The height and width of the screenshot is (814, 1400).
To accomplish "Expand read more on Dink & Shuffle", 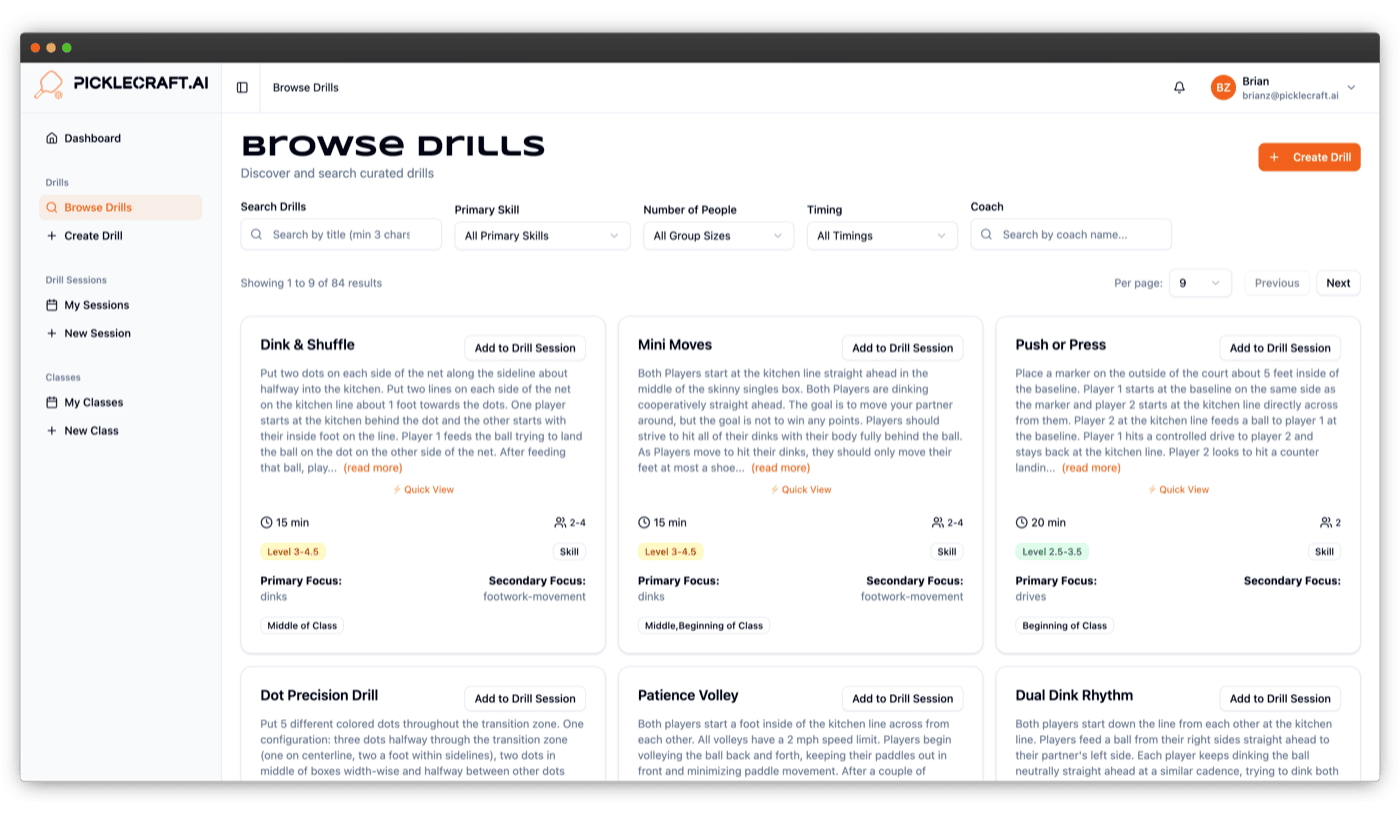I will click(373, 468).
